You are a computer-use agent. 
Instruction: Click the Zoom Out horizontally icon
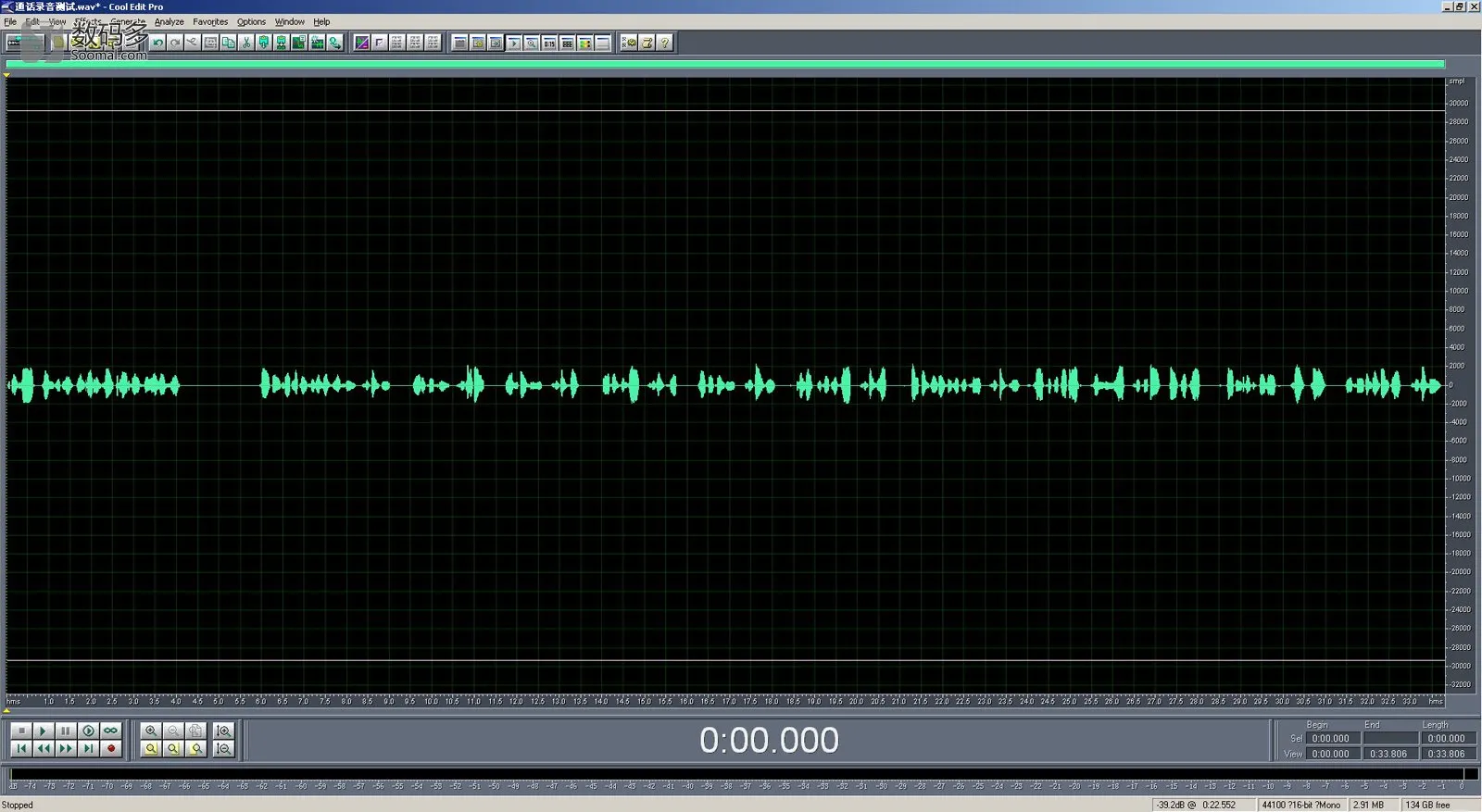[x=173, y=731]
